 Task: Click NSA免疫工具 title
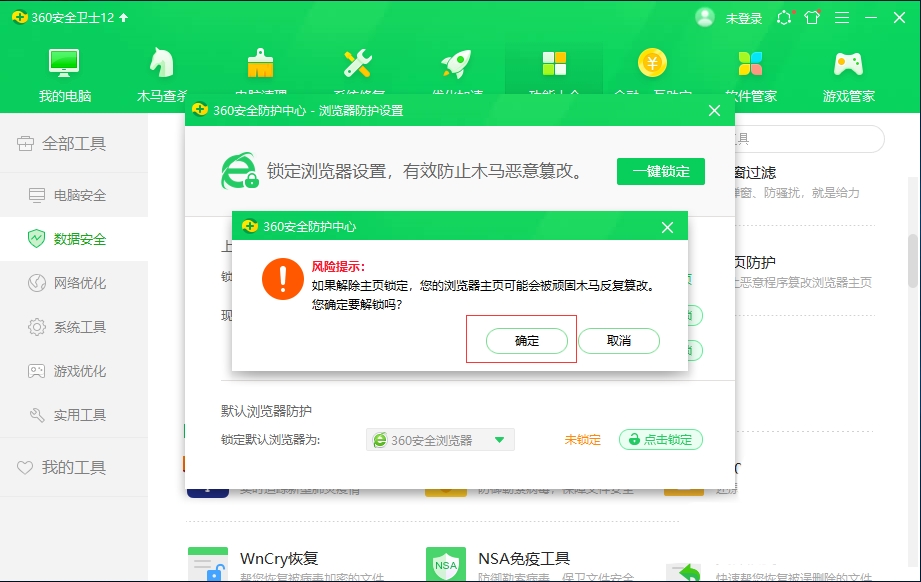click(524, 558)
